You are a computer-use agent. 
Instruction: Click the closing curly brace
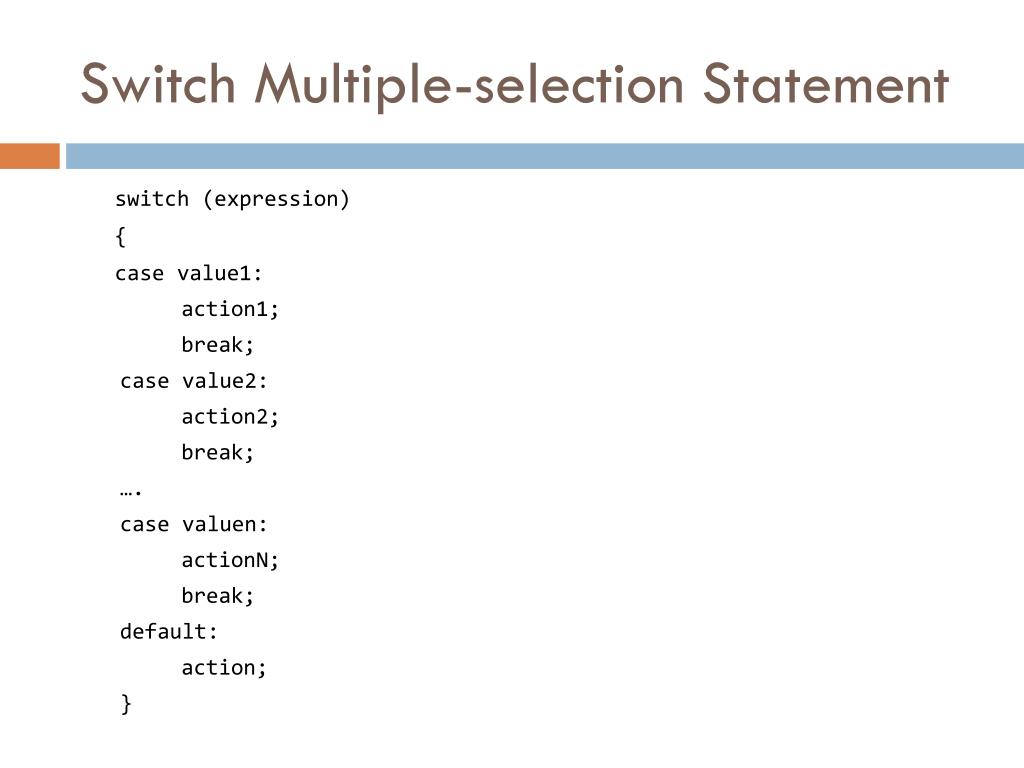tap(126, 704)
